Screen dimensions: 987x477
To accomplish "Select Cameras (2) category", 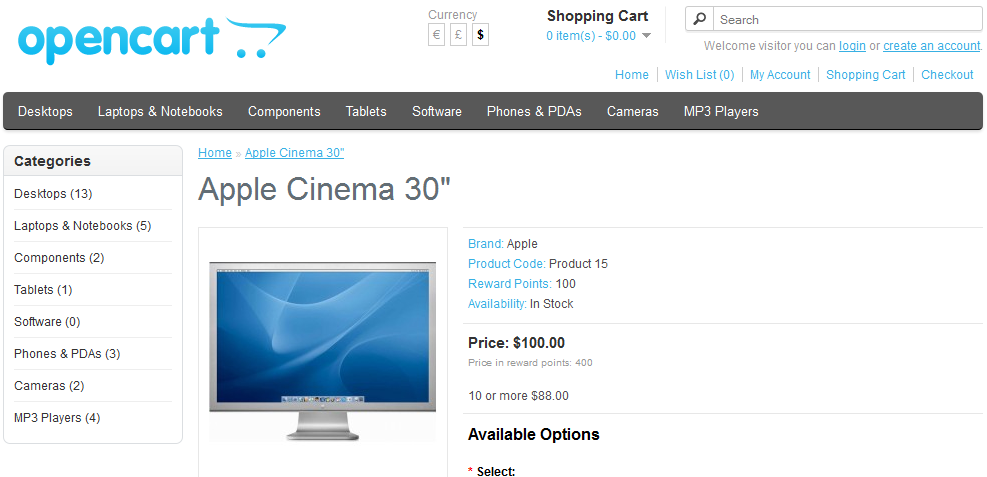I will [49, 386].
